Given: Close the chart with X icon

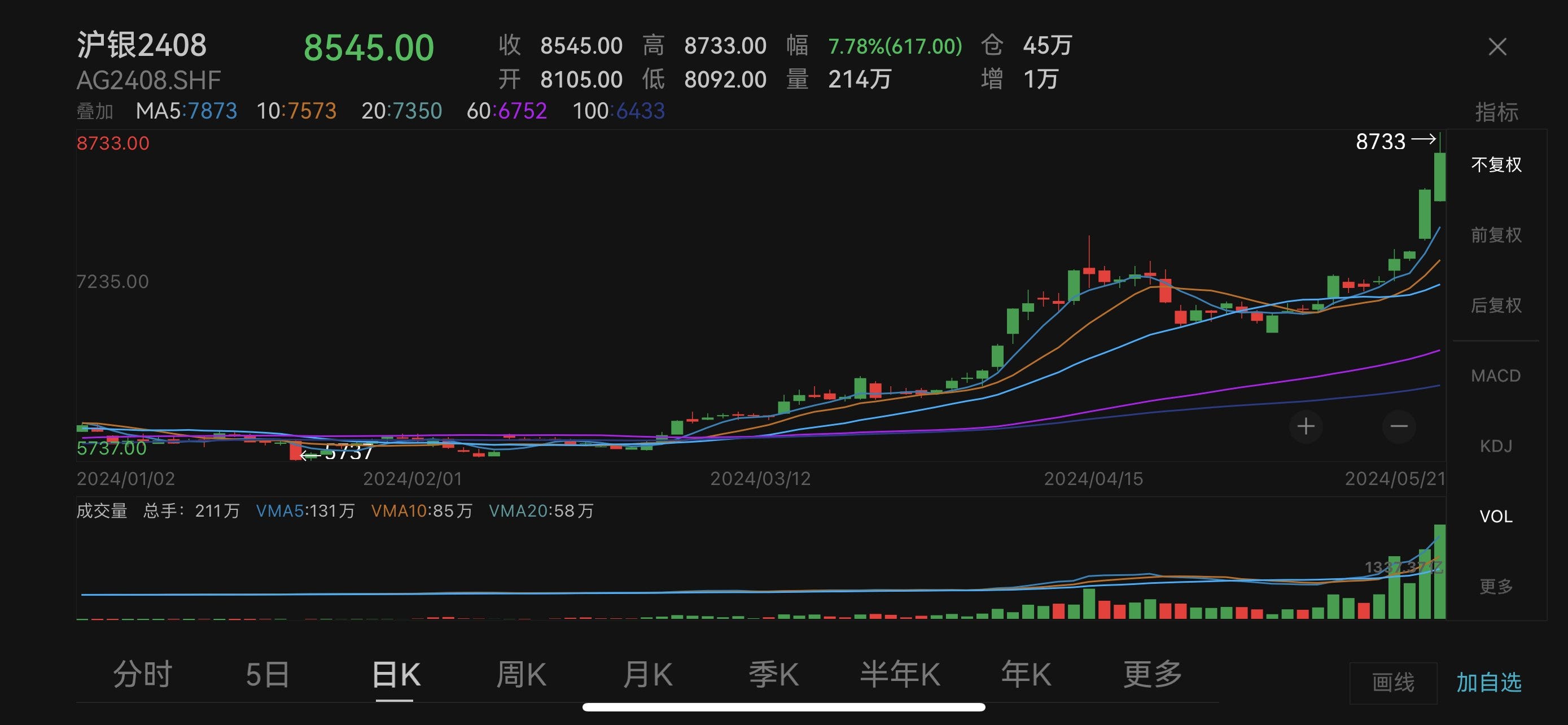Looking at the screenshot, I should click(1497, 47).
